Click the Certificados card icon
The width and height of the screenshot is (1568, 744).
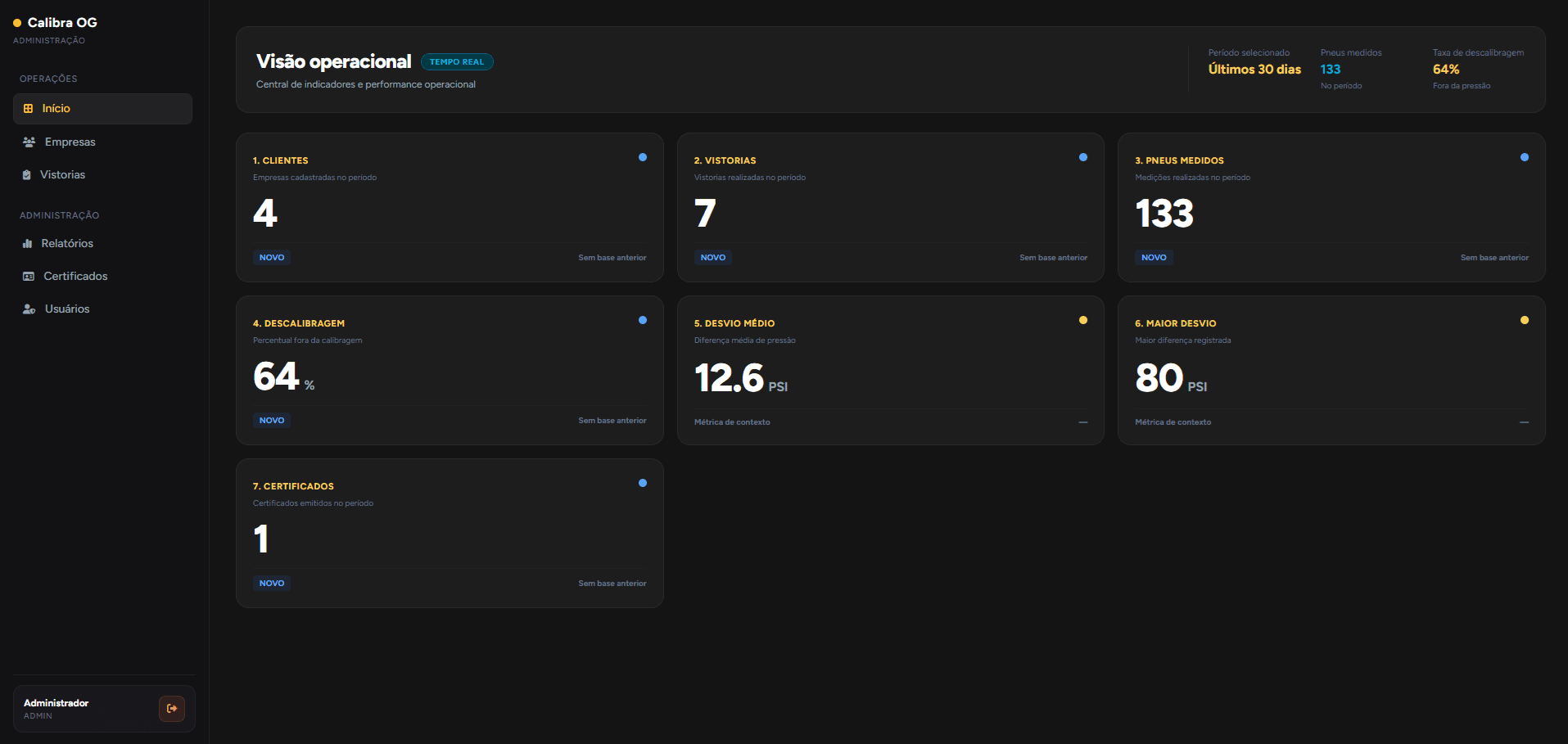pos(28,277)
